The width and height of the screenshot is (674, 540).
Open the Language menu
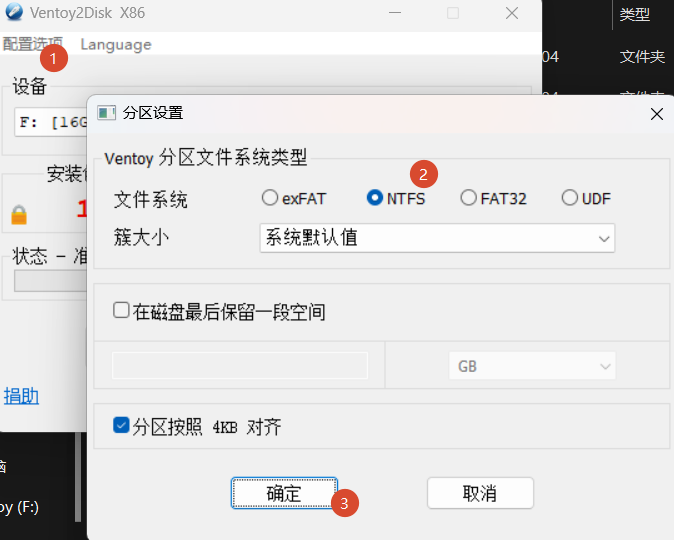pos(116,45)
